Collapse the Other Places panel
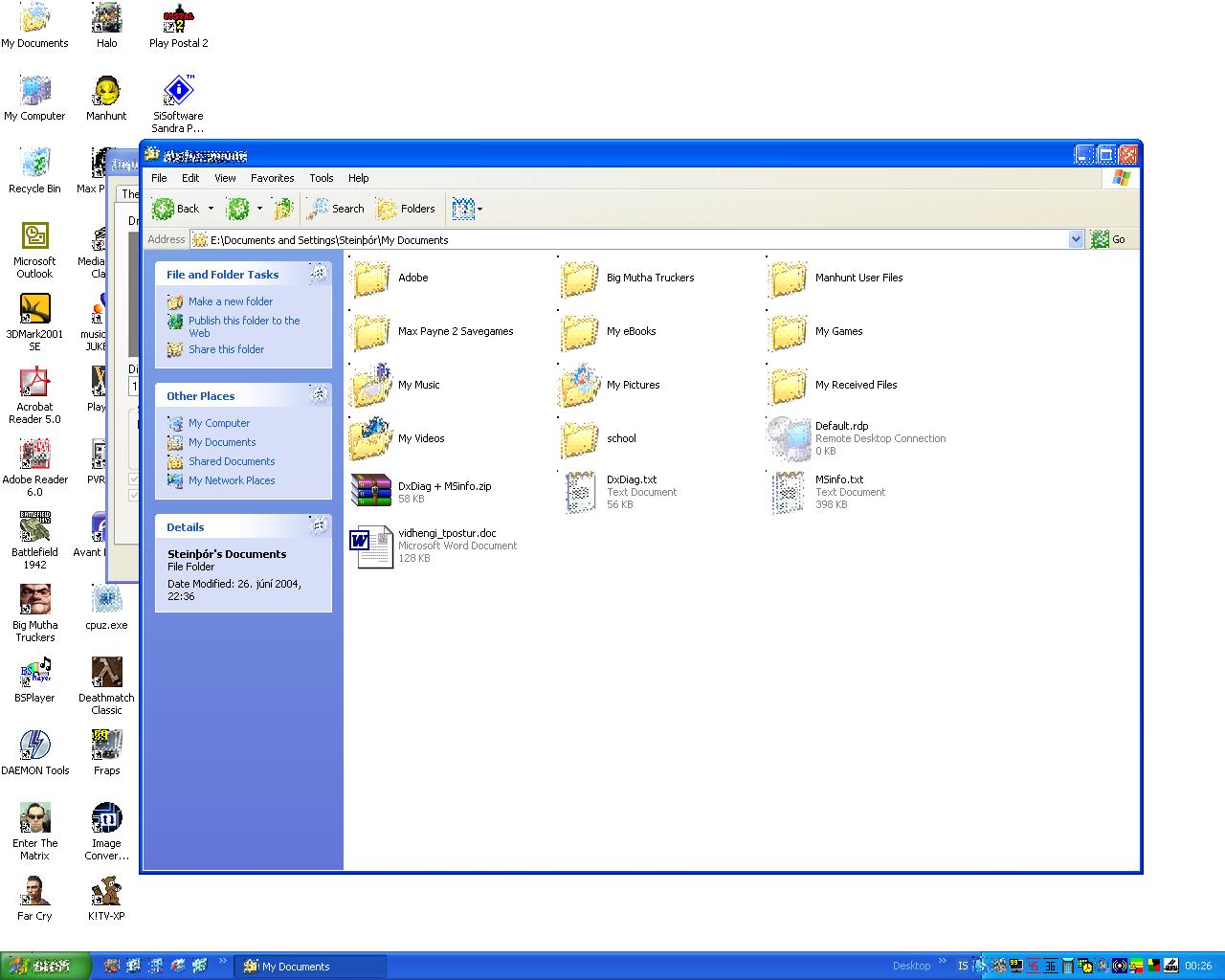 tap(319, 395)
